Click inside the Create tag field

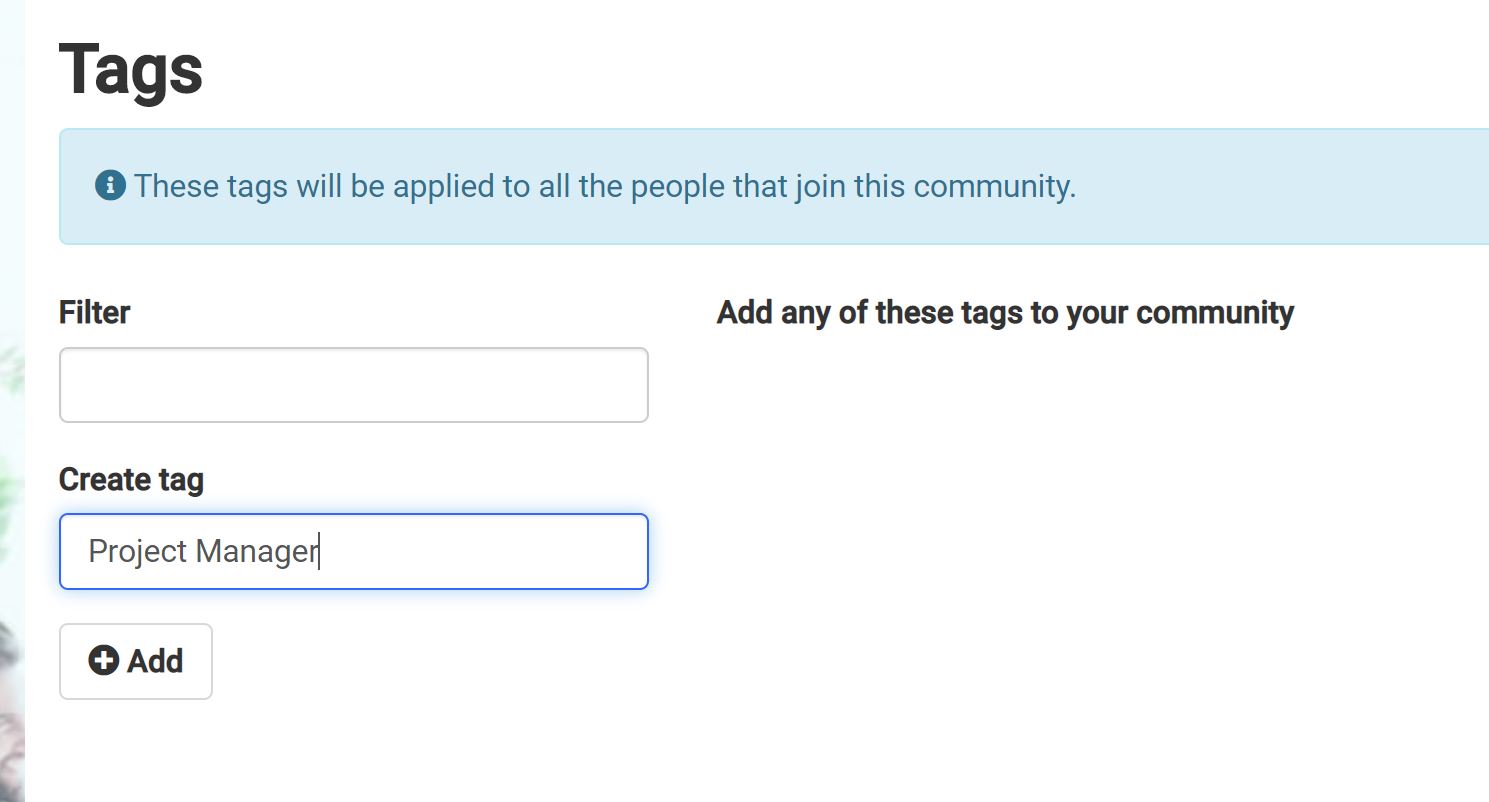[354, 551]
